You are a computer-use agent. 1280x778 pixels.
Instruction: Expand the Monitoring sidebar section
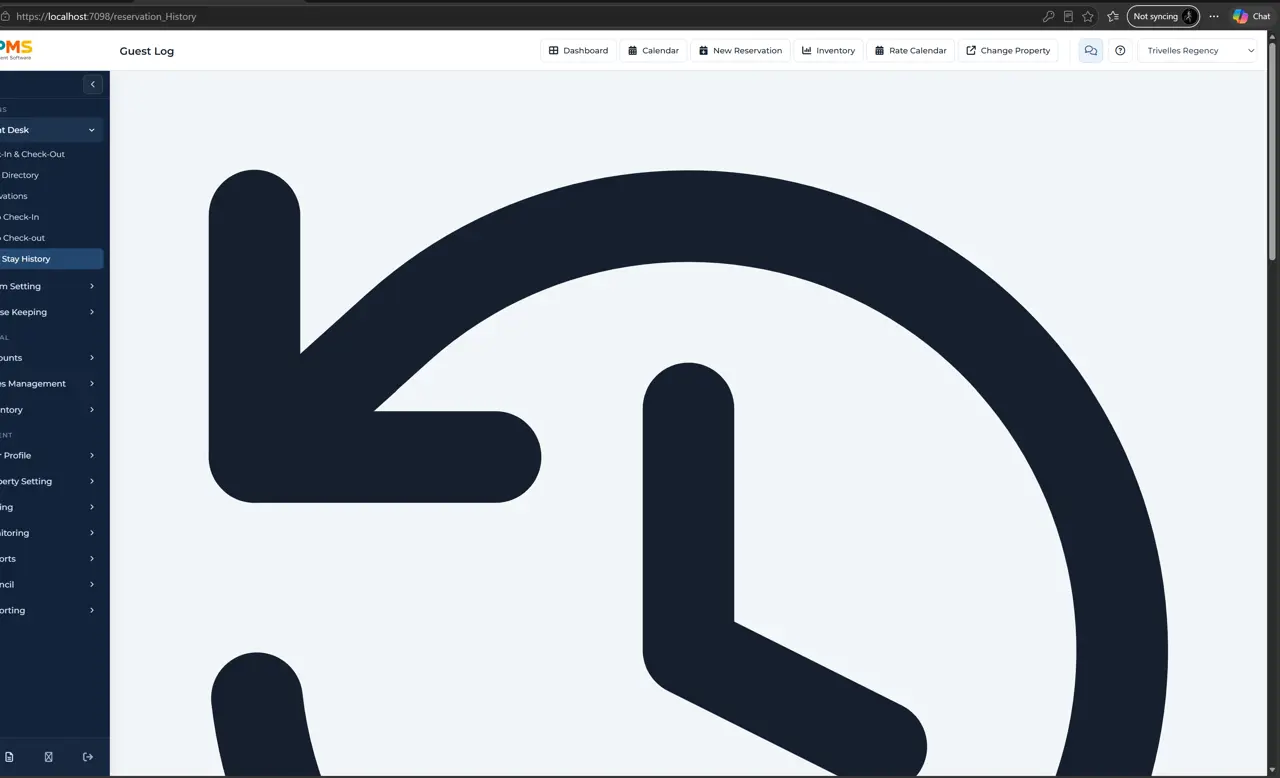[x=50, y=533]
